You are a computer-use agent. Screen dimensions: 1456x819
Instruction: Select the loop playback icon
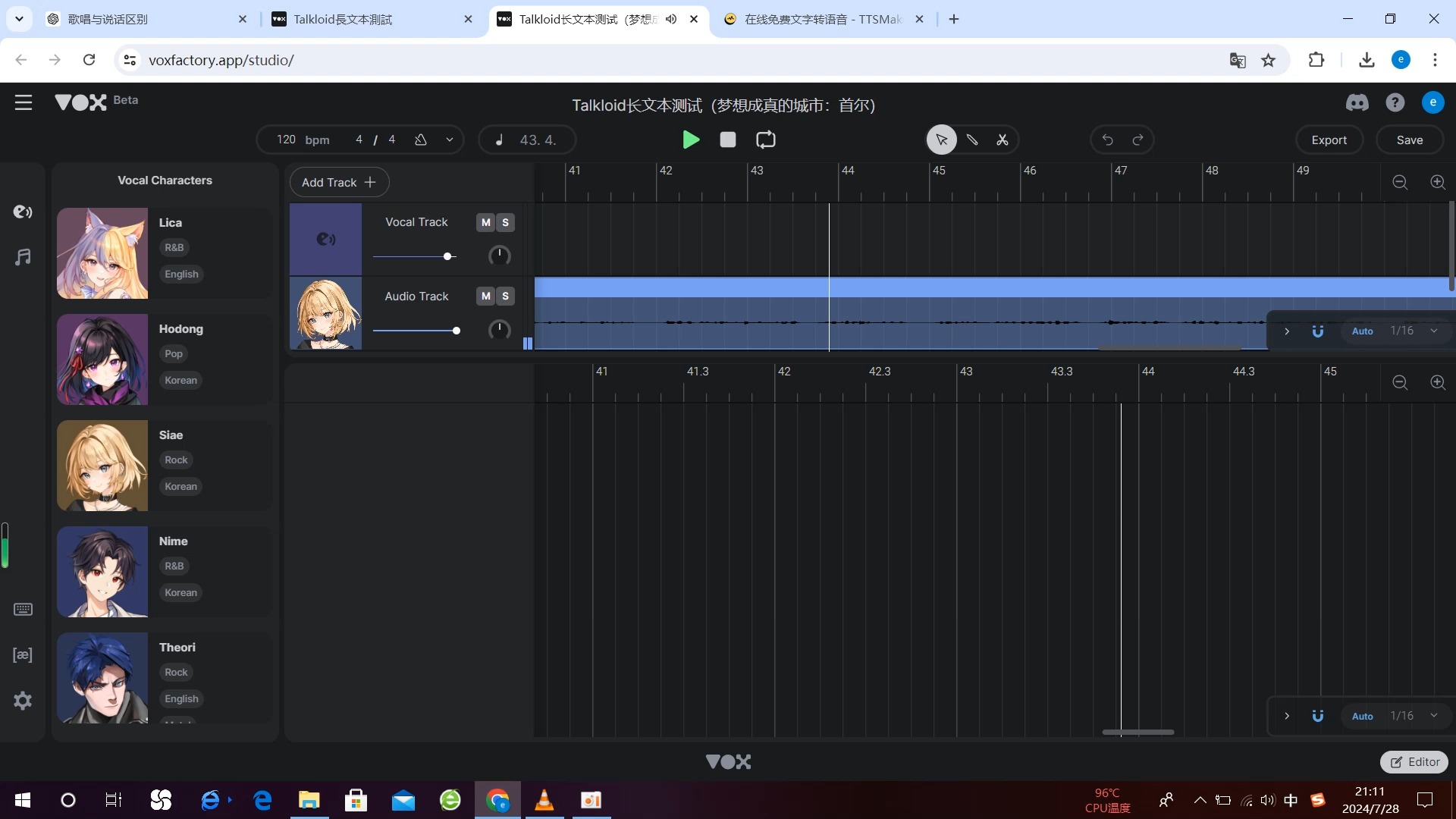tap(765, 140)
